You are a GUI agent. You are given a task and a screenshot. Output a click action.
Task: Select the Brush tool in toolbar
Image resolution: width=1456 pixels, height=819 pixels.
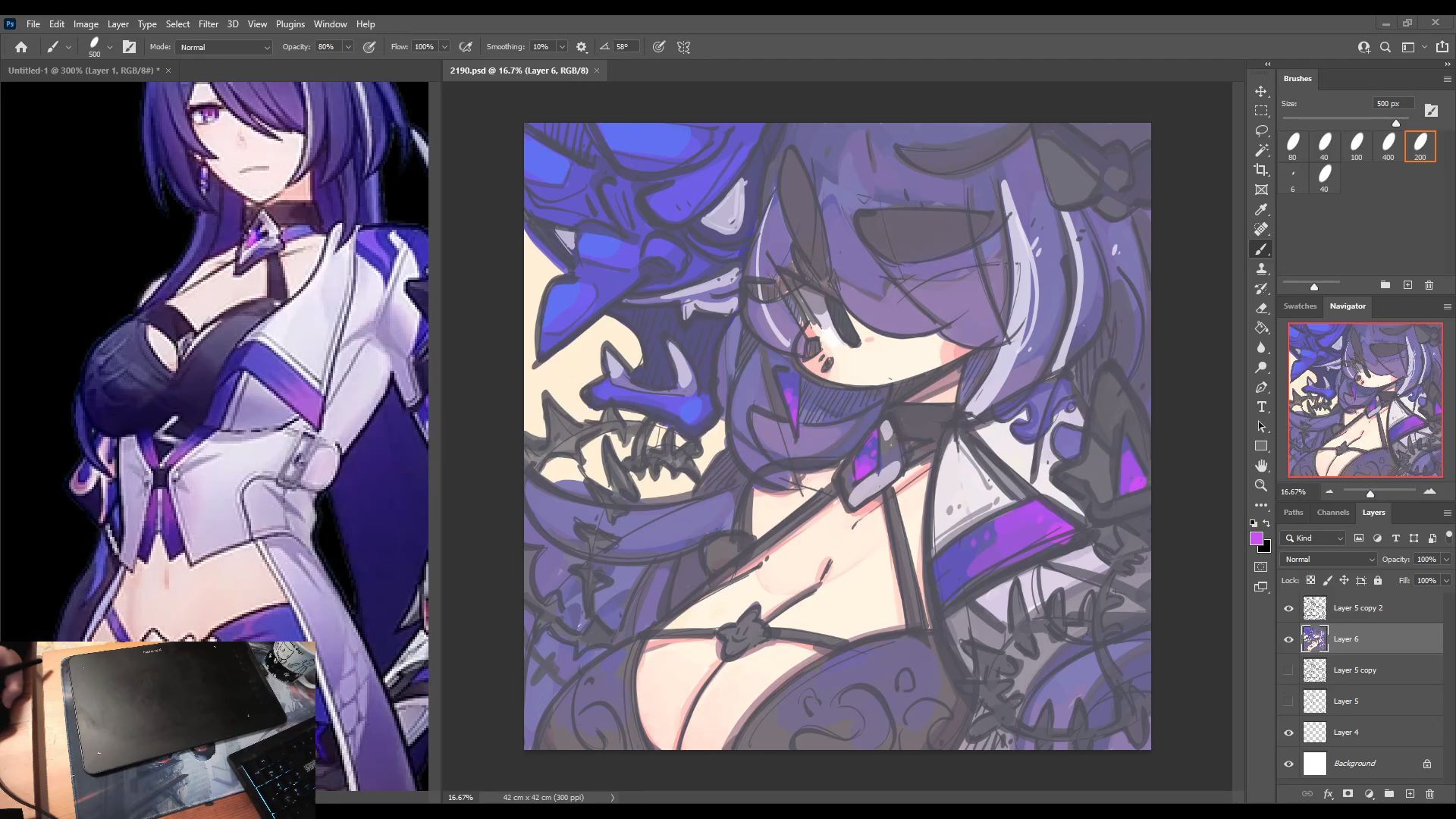1261,249
